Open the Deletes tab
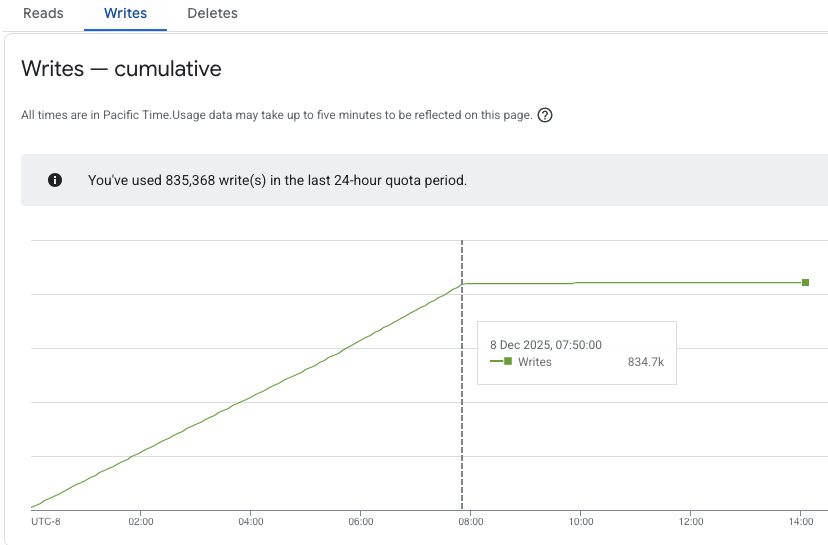Image resolution: width=828 pixels, height=545 pixels. [x=212, y=14]
